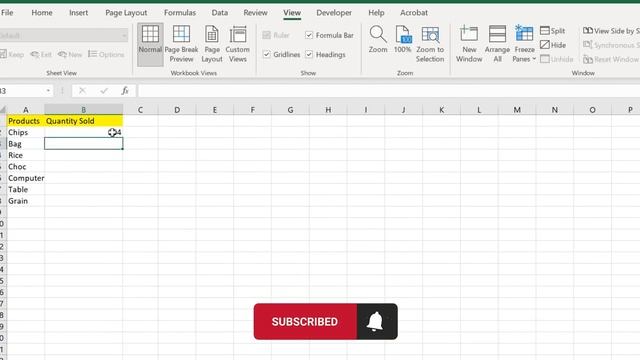Viewport: 640px width, 360px height.
Task: Open the Formulas tab
Action: [180, 13]
